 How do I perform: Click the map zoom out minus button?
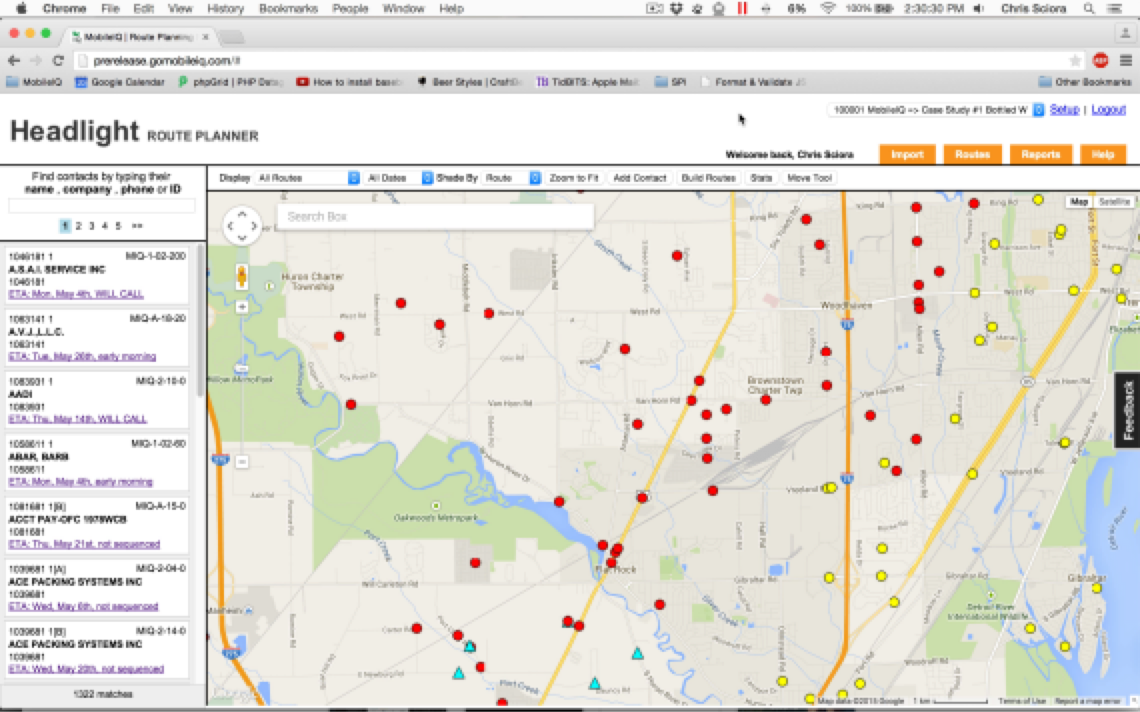click(x=242, y=461)
